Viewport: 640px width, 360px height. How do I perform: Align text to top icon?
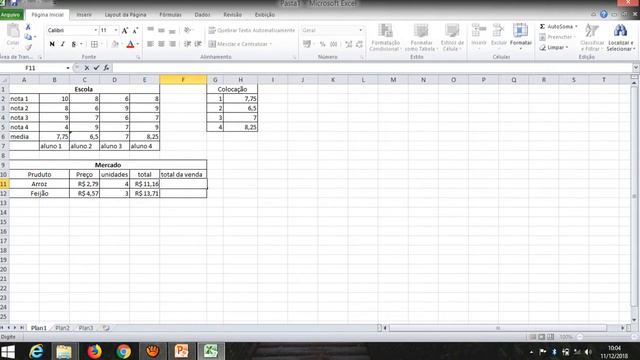151,30
